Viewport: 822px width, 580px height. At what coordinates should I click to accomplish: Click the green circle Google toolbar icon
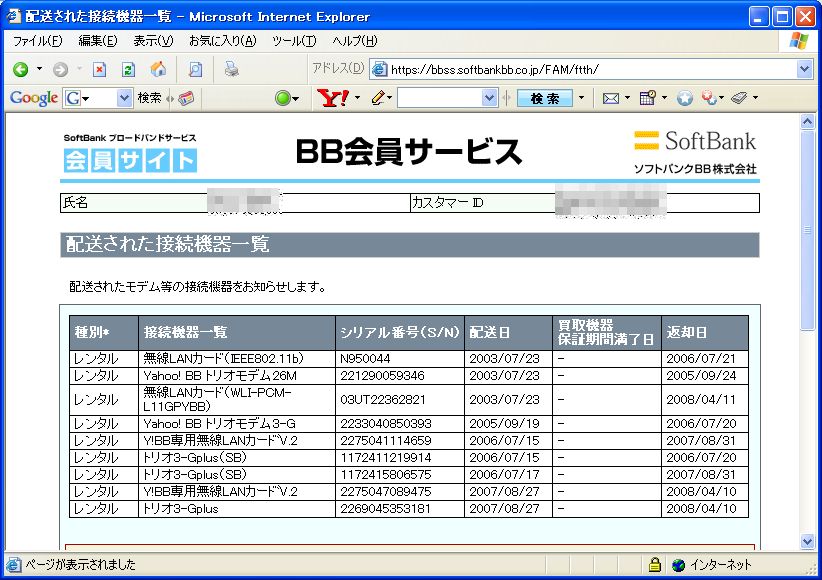[283, 98]
